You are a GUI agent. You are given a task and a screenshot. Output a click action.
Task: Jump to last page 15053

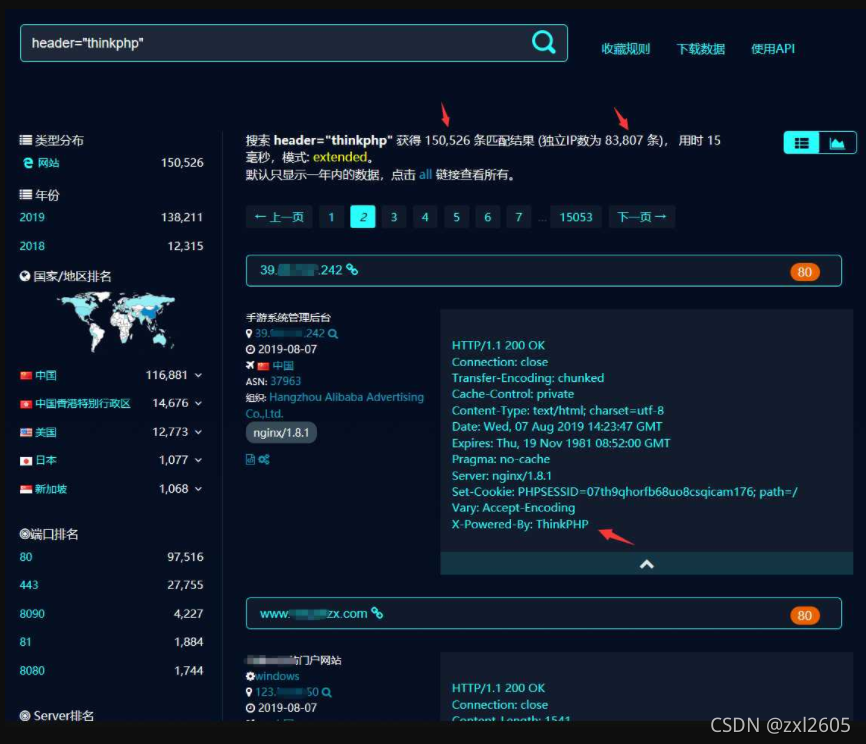click(575, 217)
